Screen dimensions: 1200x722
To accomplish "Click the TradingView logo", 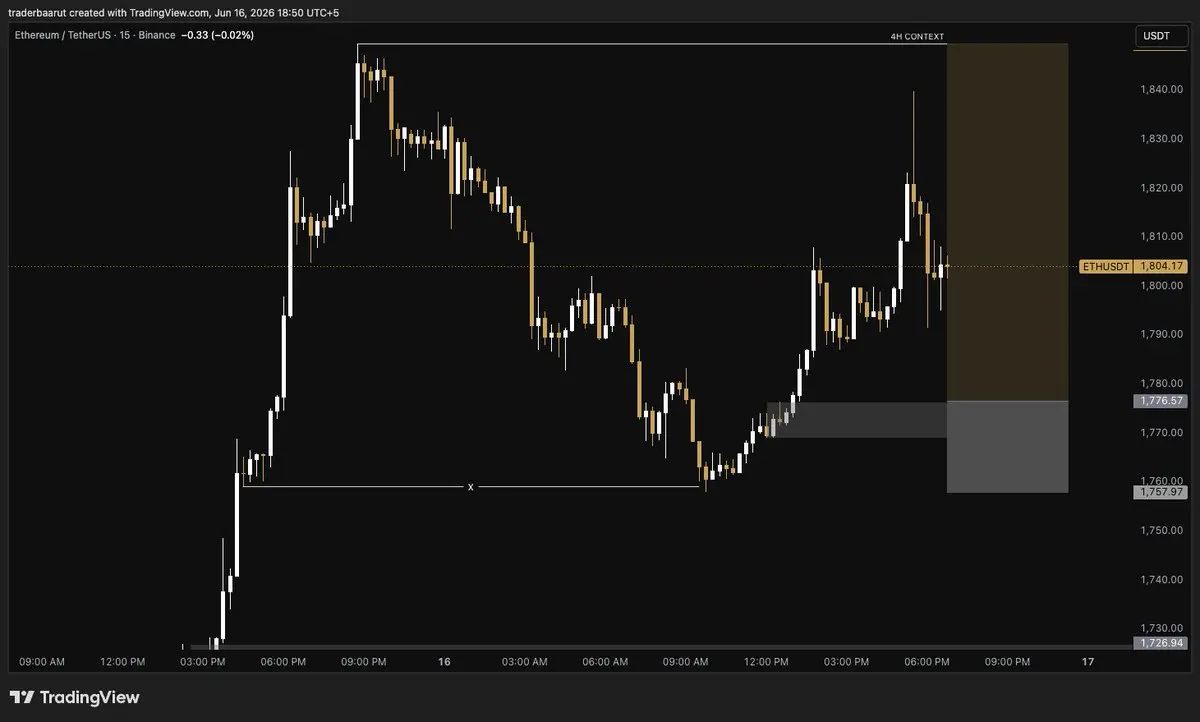I will click(x=75, y=697).
